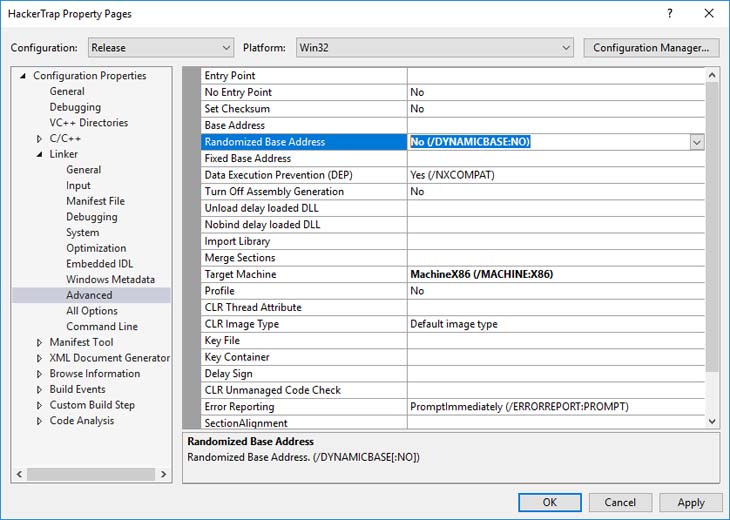
Task: Select General under Configuration Properties
Action: click(x=67, y=91)
